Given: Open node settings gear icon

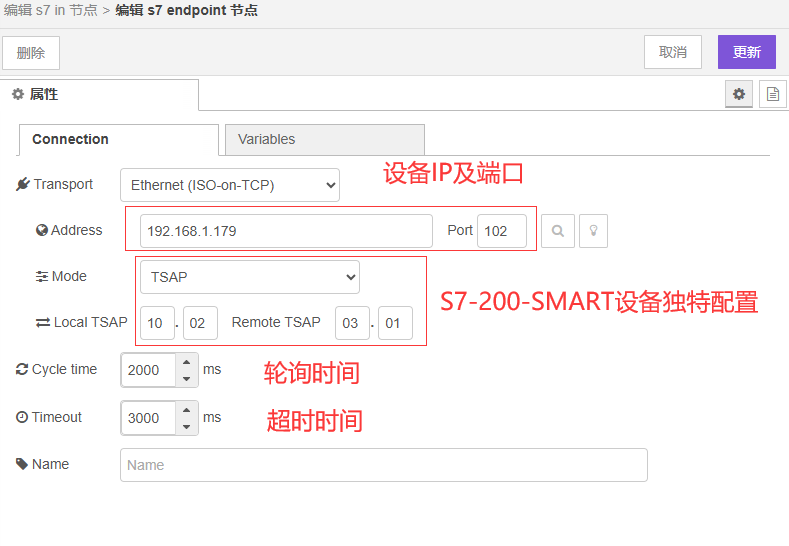Looking at the screenshot, I should coord(739,94).
